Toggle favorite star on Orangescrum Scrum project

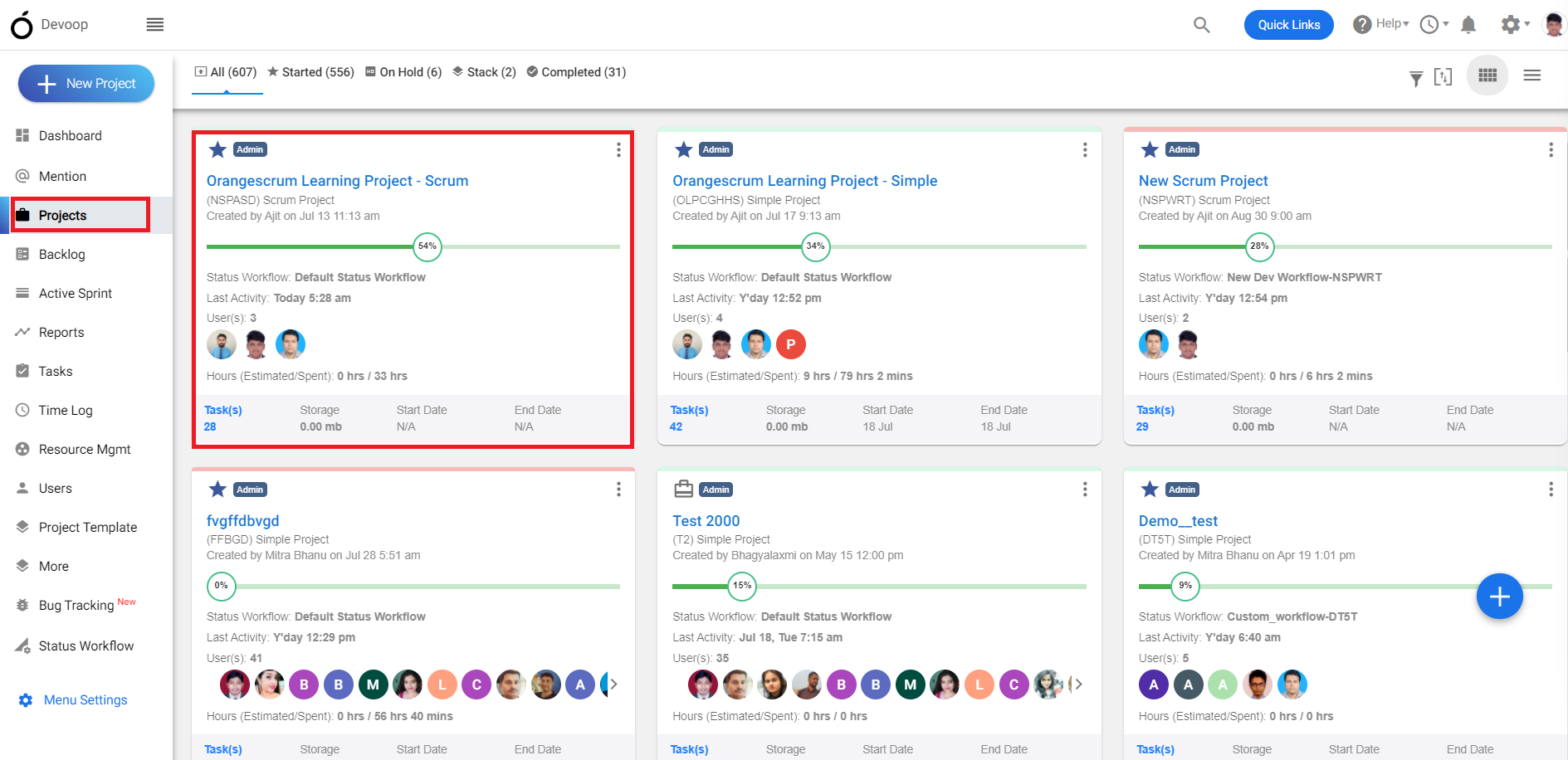(x=217, y=149)
